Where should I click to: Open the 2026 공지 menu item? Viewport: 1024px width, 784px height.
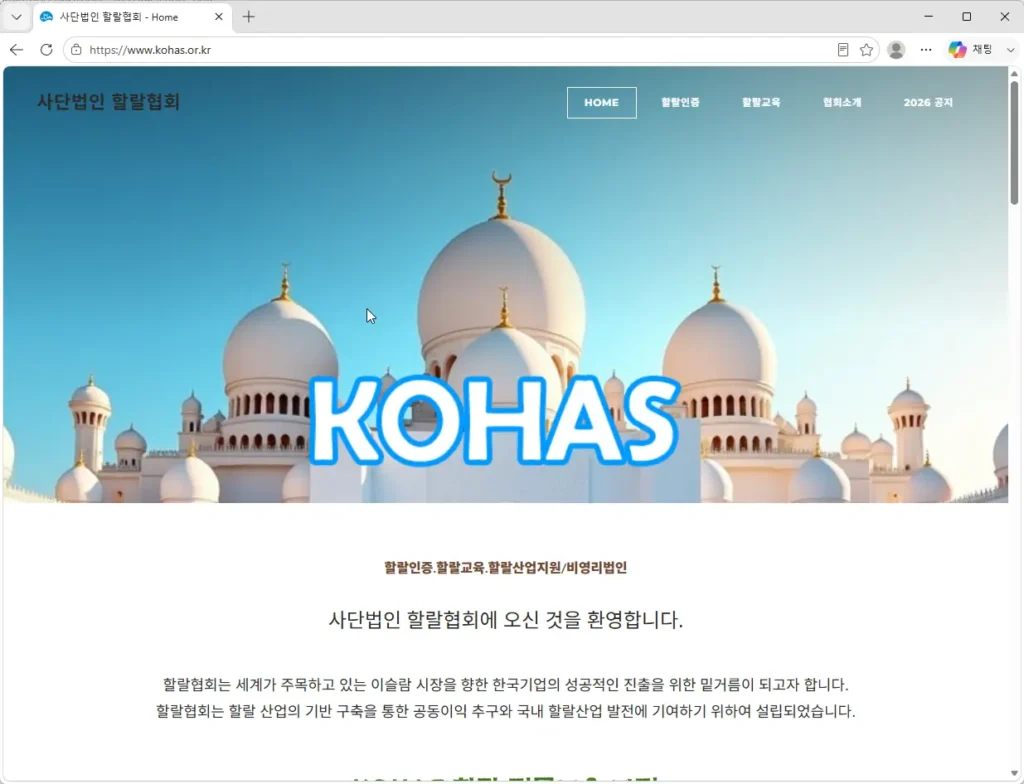click(928, 103)
